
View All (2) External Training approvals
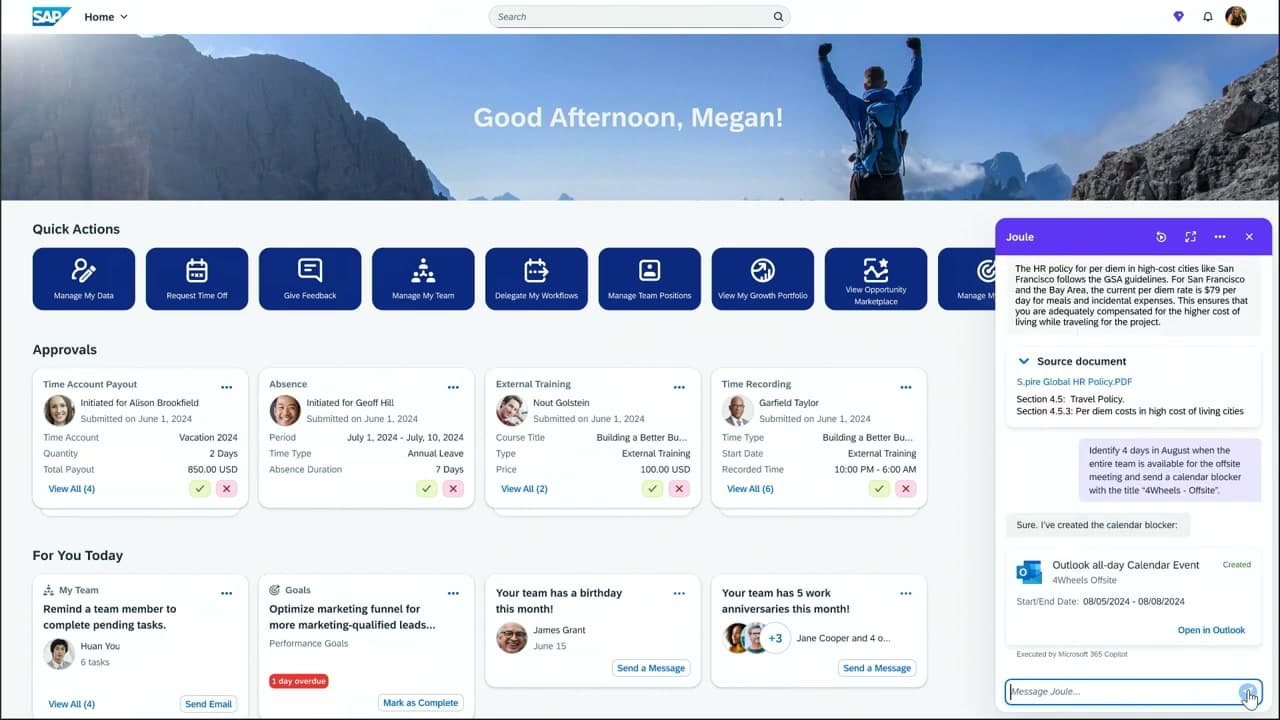(x=524, y=489)
